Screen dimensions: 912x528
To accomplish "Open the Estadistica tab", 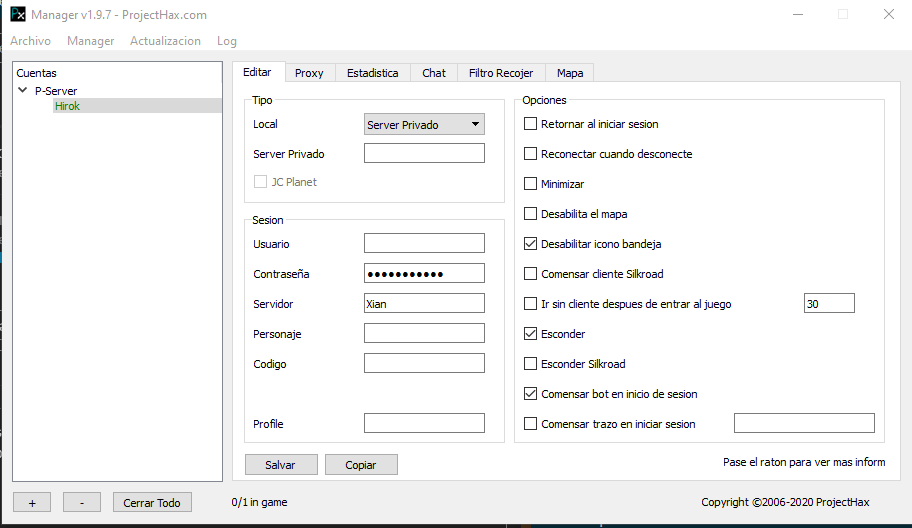I will click(372, 73).
